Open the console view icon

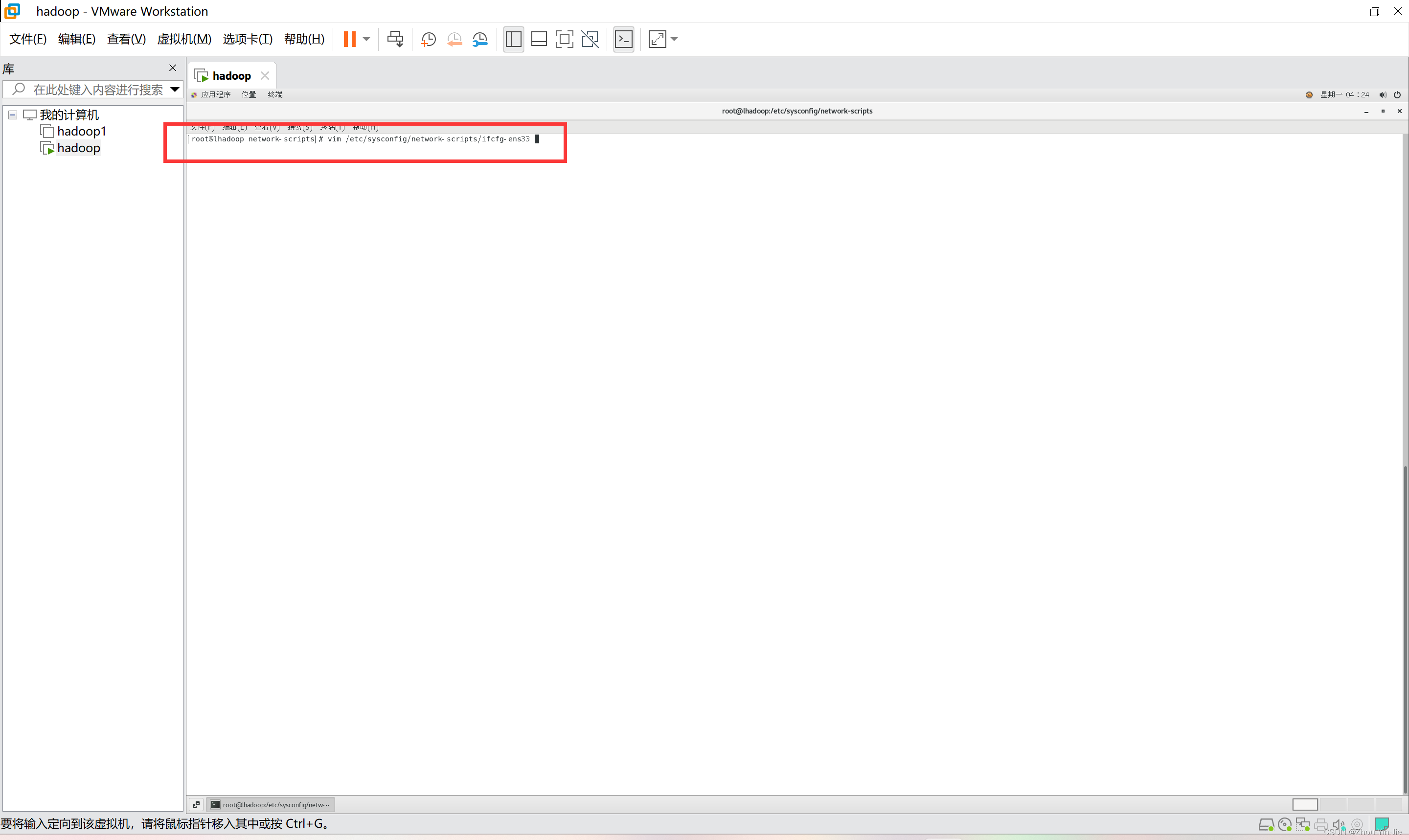624,39
